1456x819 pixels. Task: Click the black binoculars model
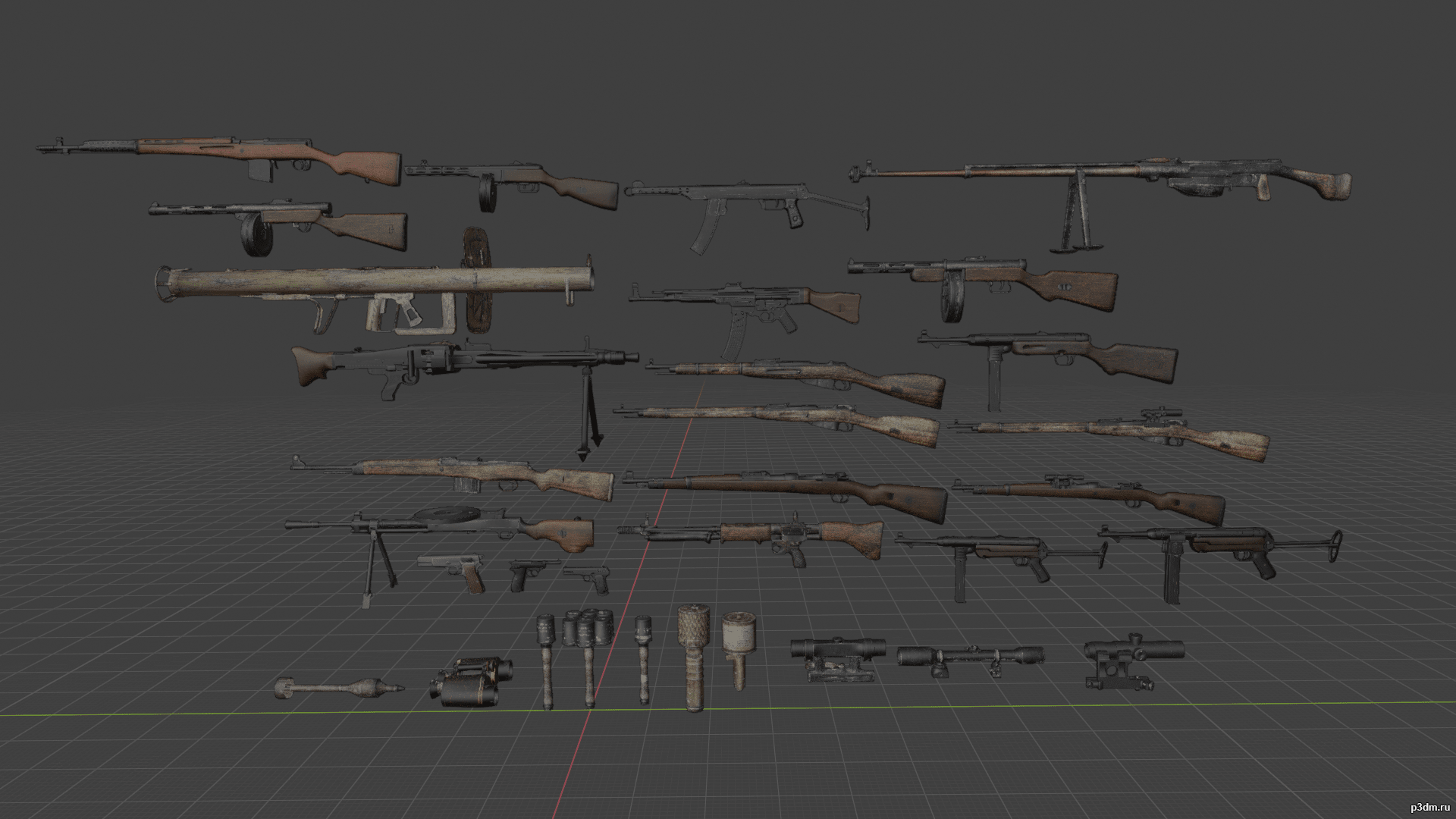[471, 683]
